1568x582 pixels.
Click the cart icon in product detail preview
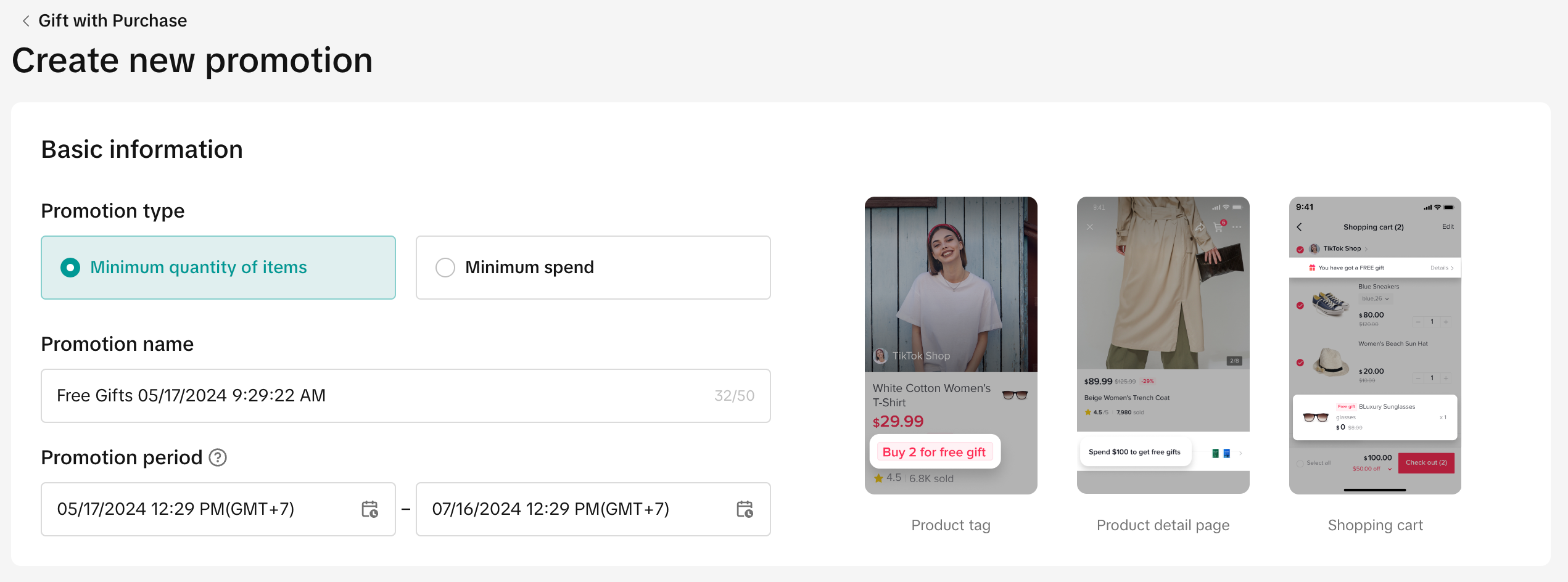[1218, 227]
